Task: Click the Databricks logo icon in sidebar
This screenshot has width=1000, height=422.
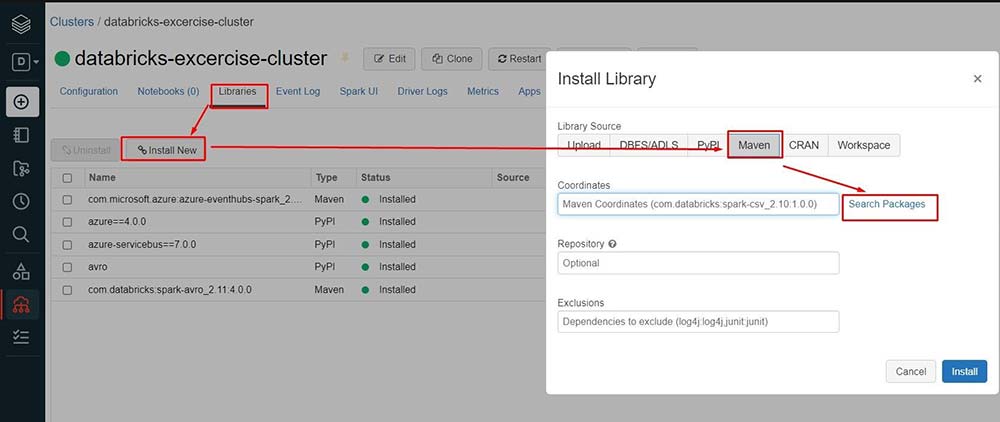Action: click(21, 24)
